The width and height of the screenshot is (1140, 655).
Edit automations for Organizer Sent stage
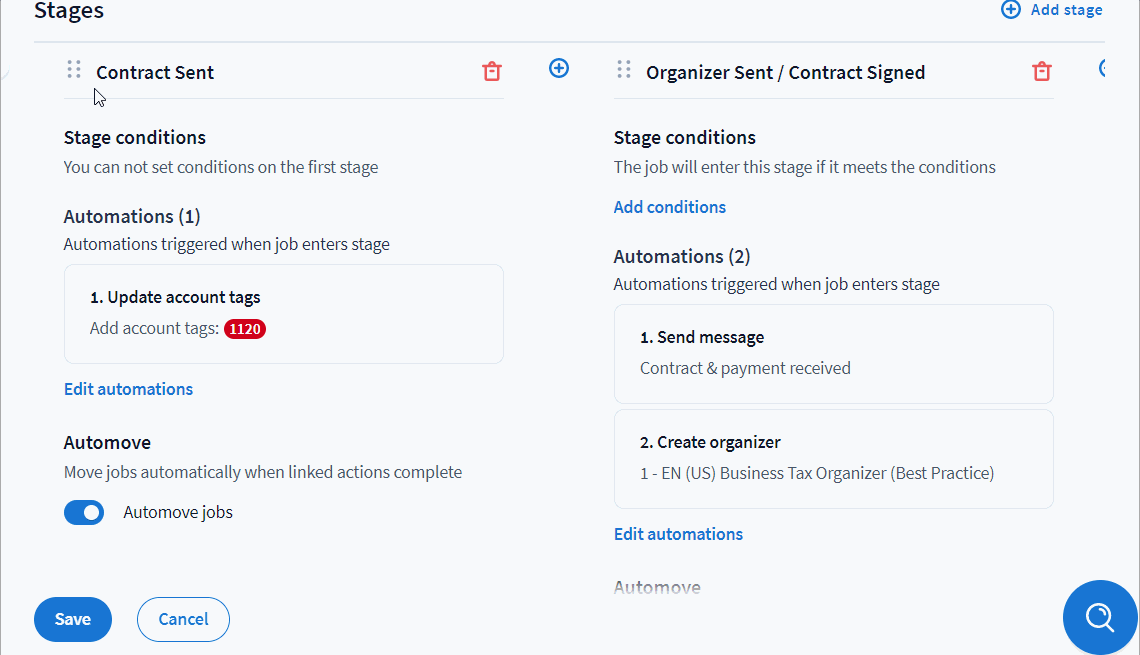tap(678, 534)
